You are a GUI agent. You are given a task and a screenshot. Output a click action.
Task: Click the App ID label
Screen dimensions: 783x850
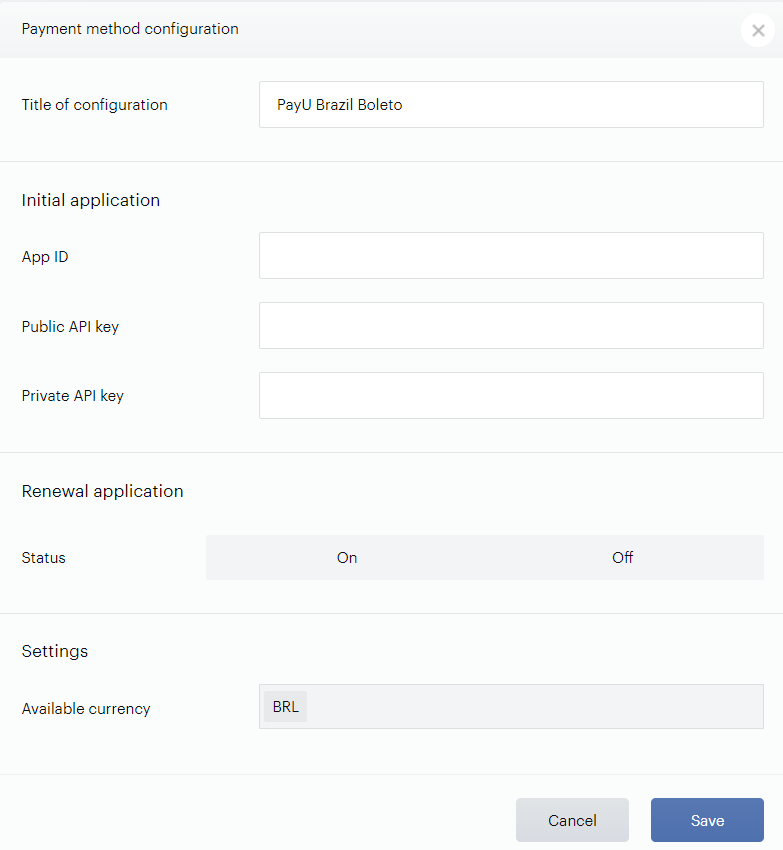45,257
